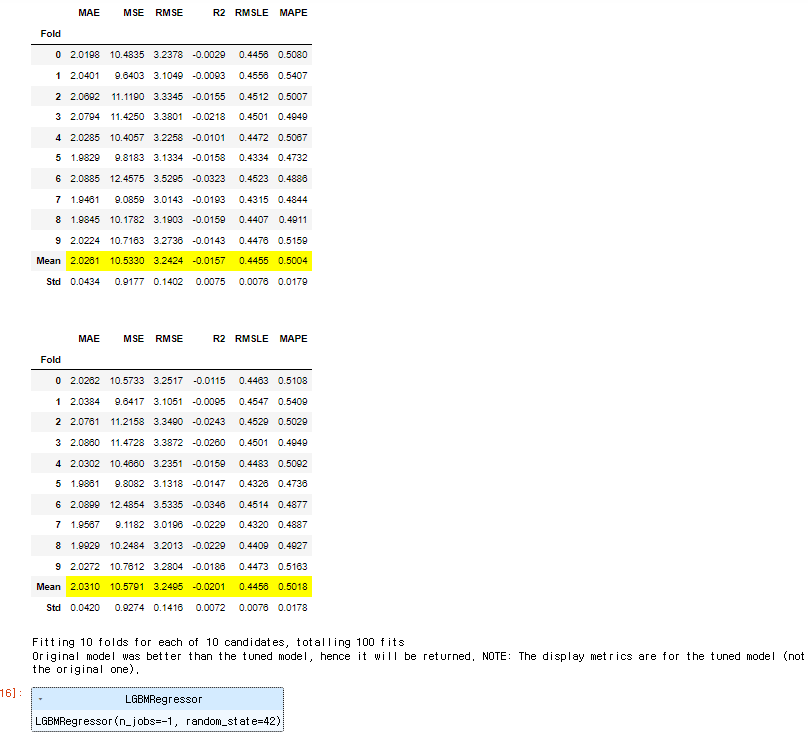
Task: Pick the MSE value 11.1190
Action: coord(127,96)
